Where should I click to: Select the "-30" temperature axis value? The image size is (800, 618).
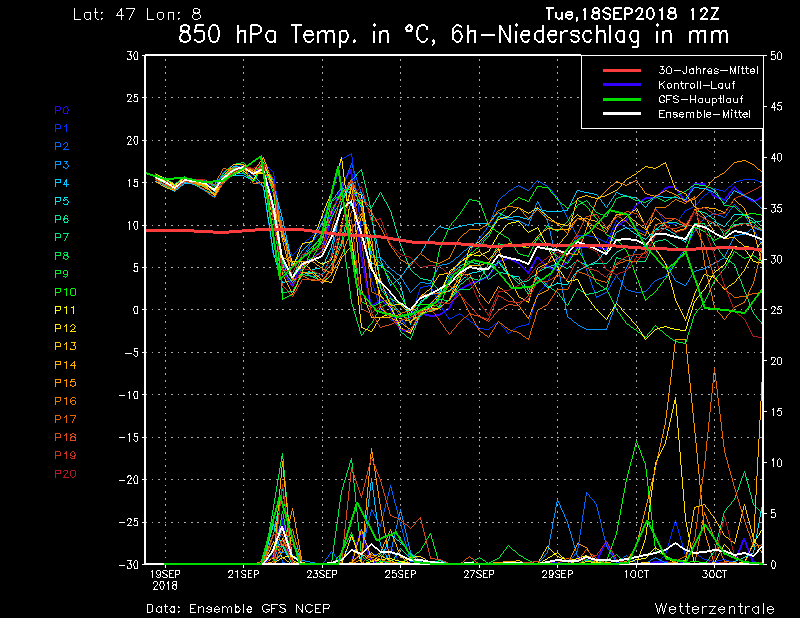pyautogui.click(x=129, y=564)
